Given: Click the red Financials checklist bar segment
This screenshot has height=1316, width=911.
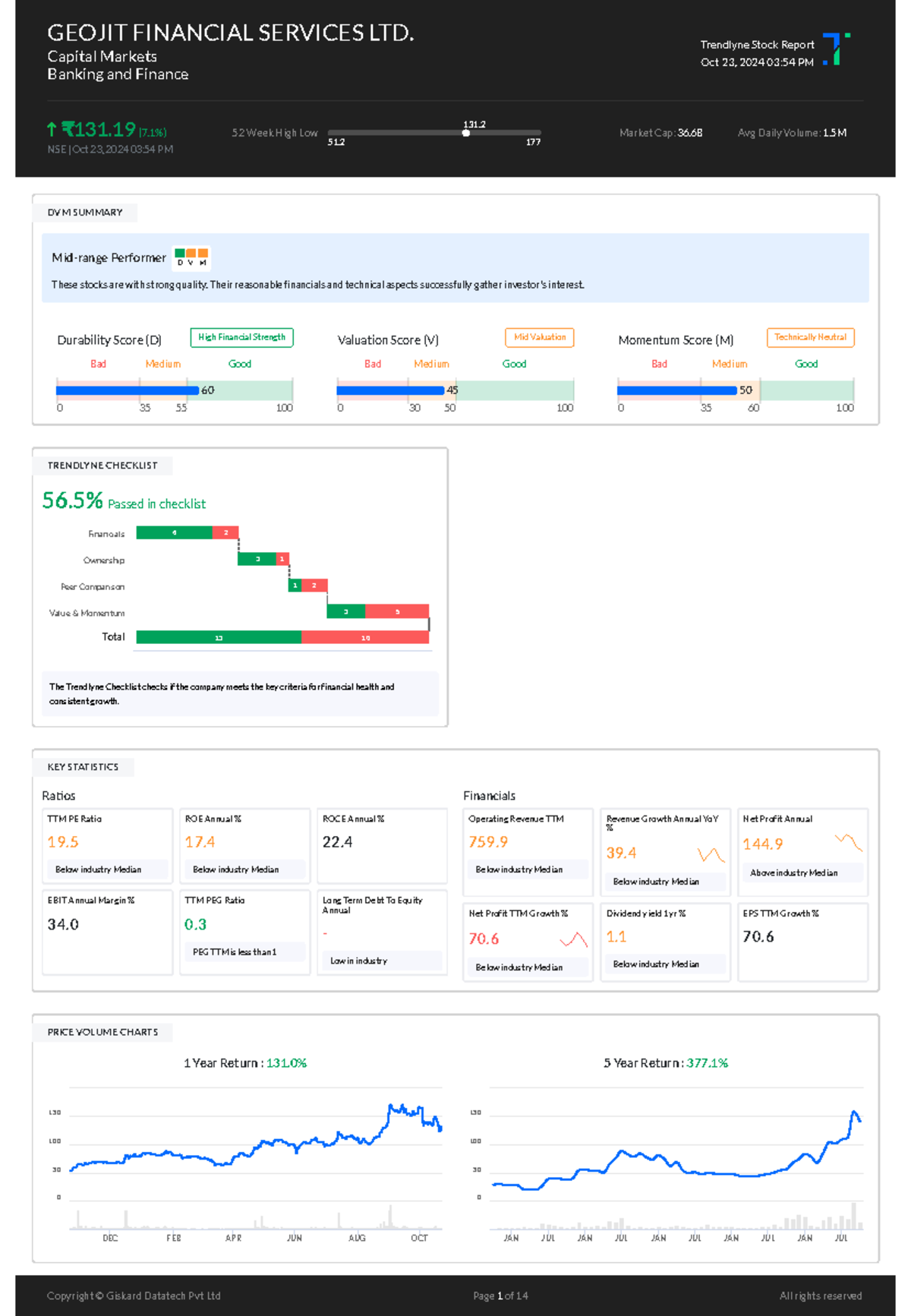Looking at the screenshot, I should (x=225, y=533).
